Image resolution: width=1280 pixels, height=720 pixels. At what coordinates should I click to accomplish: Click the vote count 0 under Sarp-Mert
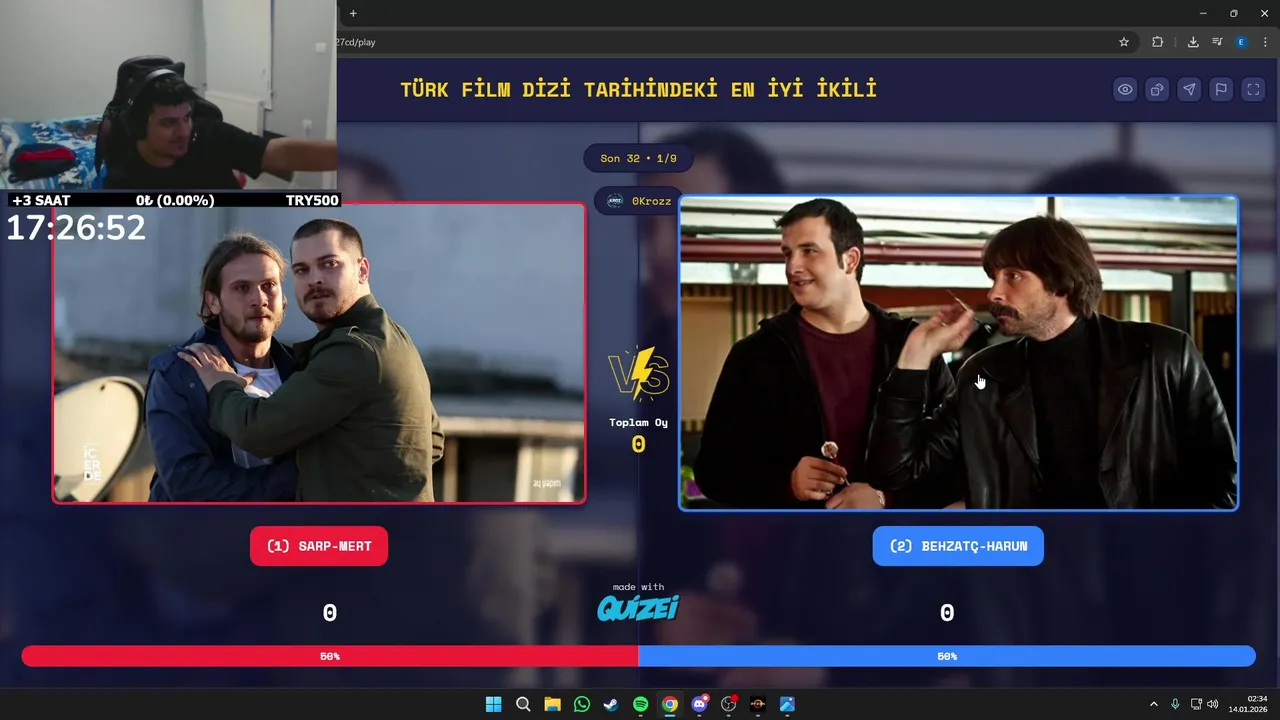click(x=330, y=613)
